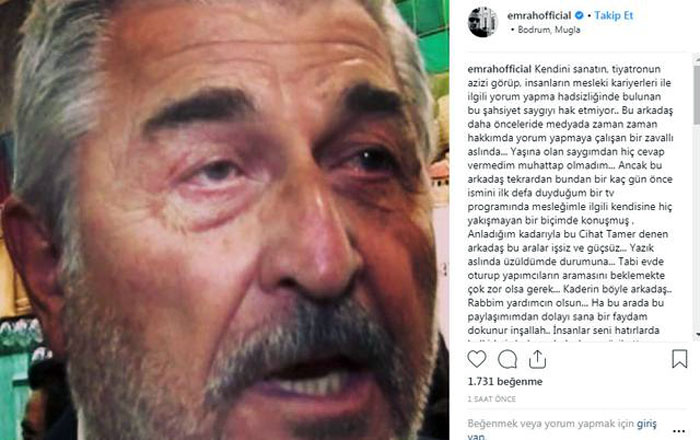Screen dimensions: 700x440
Task: Click the blue verified badge beside emrahofficial
Action: [579, 16]
